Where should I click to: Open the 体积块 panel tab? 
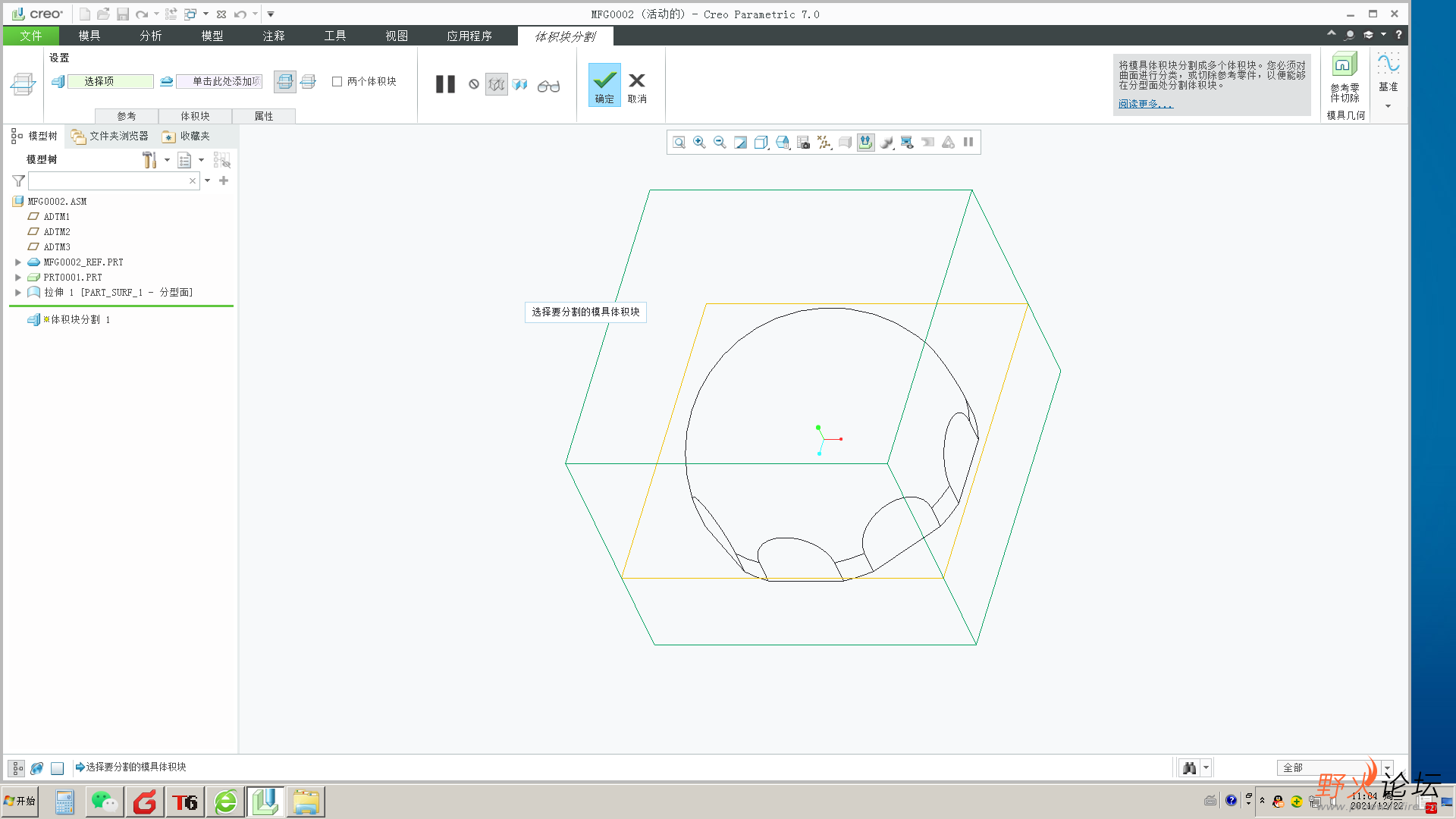pyautogui.click(x=195, y=116)
